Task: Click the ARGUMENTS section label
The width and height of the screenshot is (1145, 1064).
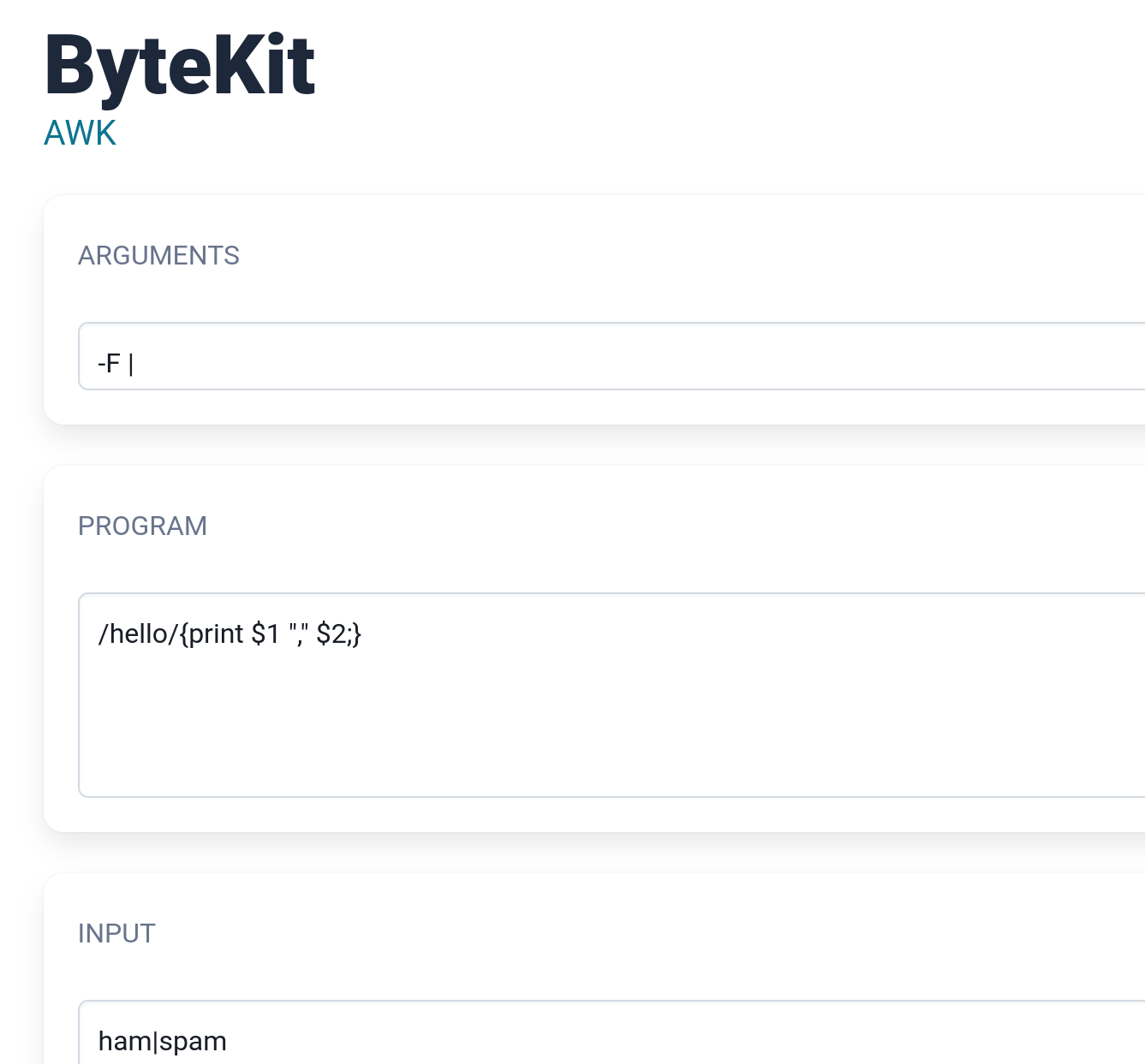Action: 158,255
